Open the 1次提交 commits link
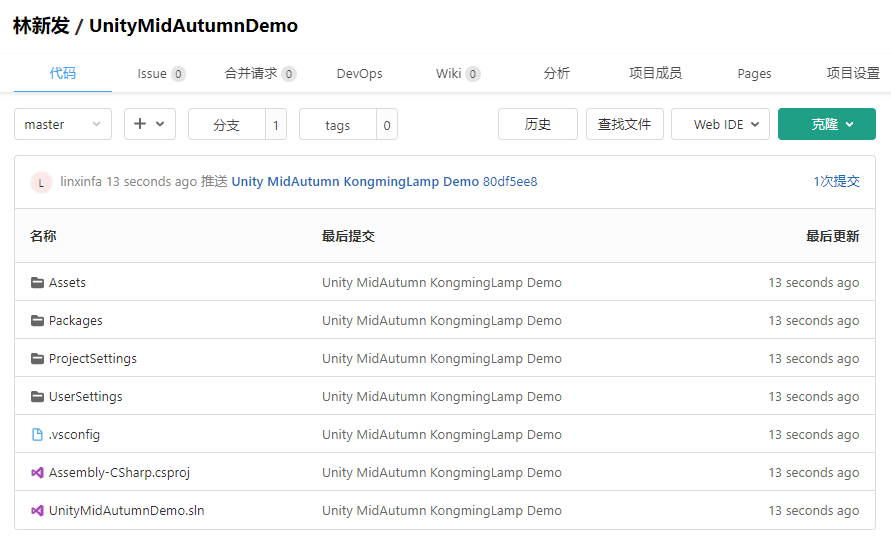The width and height of the screenshot is (891, 543). [x=836, y=181]
